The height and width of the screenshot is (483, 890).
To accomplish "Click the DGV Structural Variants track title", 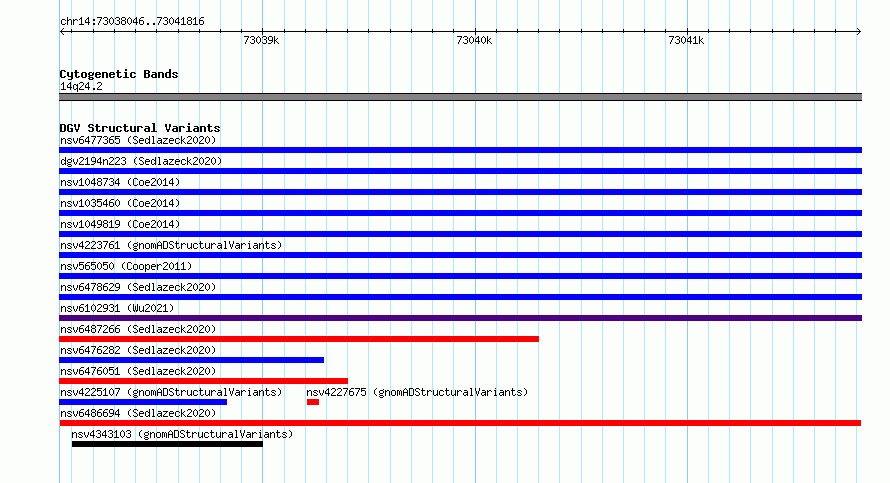I will (x=140, y=128).
